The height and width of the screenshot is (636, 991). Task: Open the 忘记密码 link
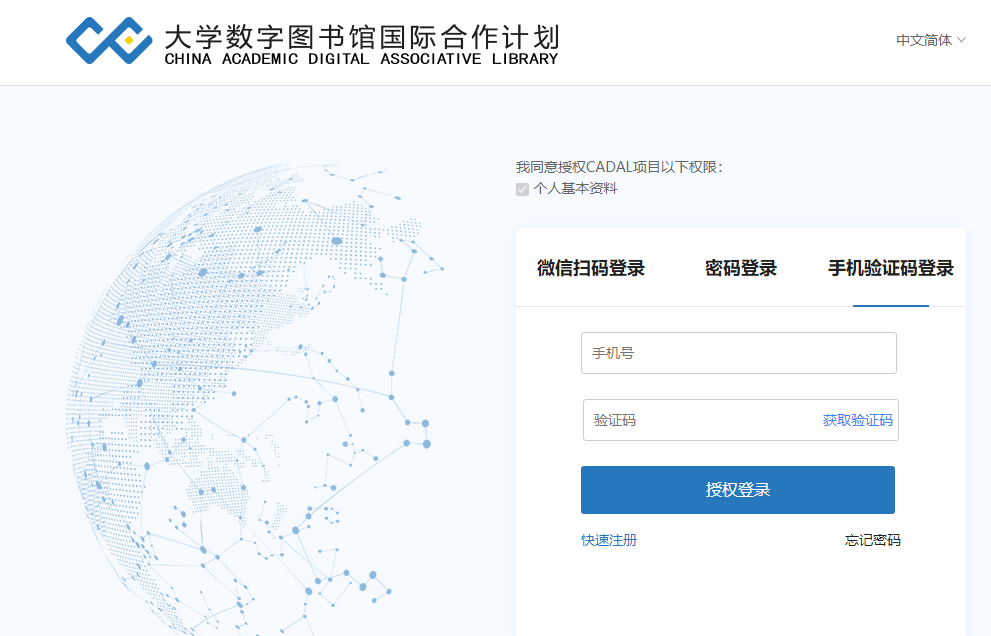872,540
